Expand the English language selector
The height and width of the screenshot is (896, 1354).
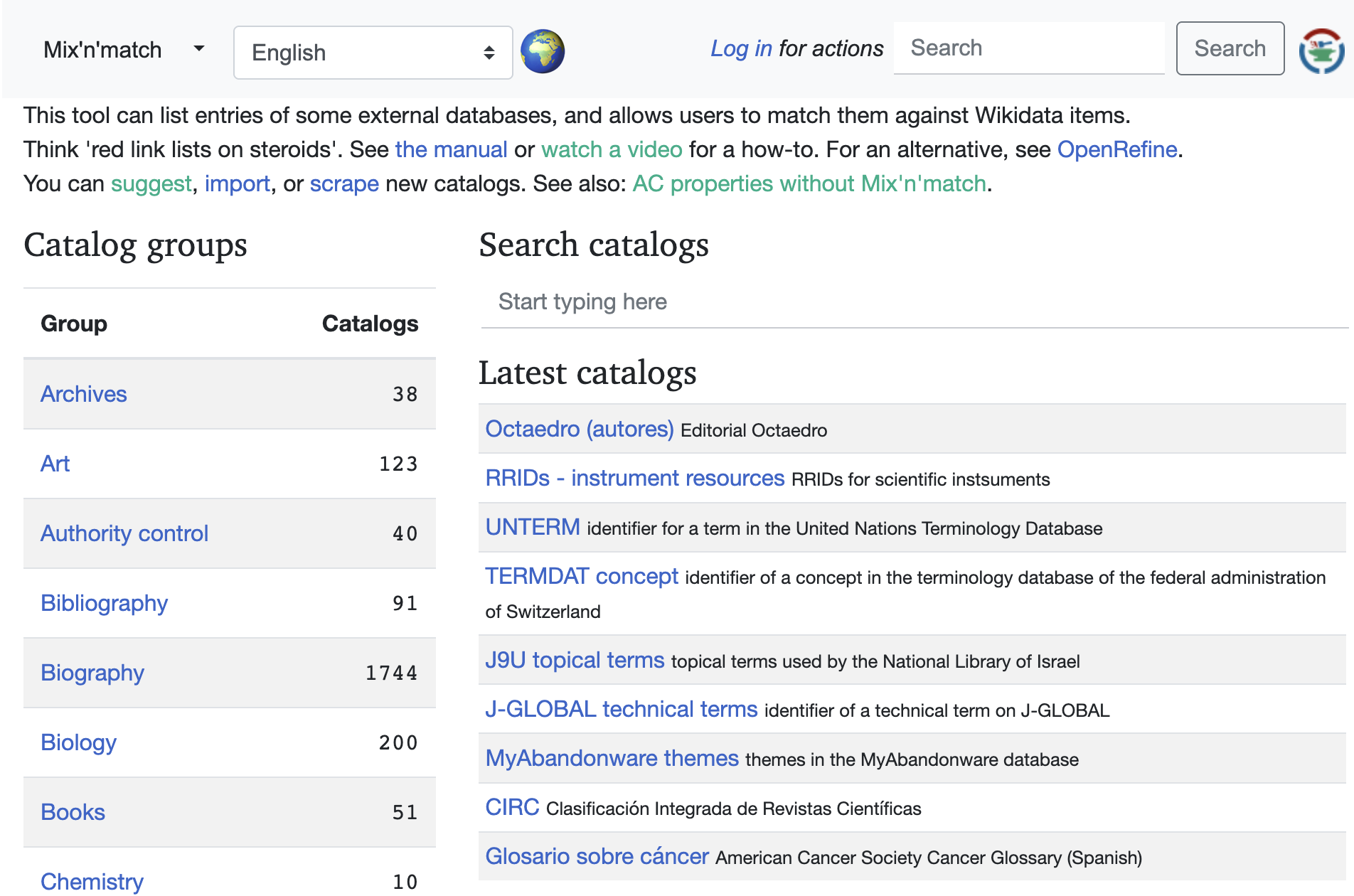373,53
